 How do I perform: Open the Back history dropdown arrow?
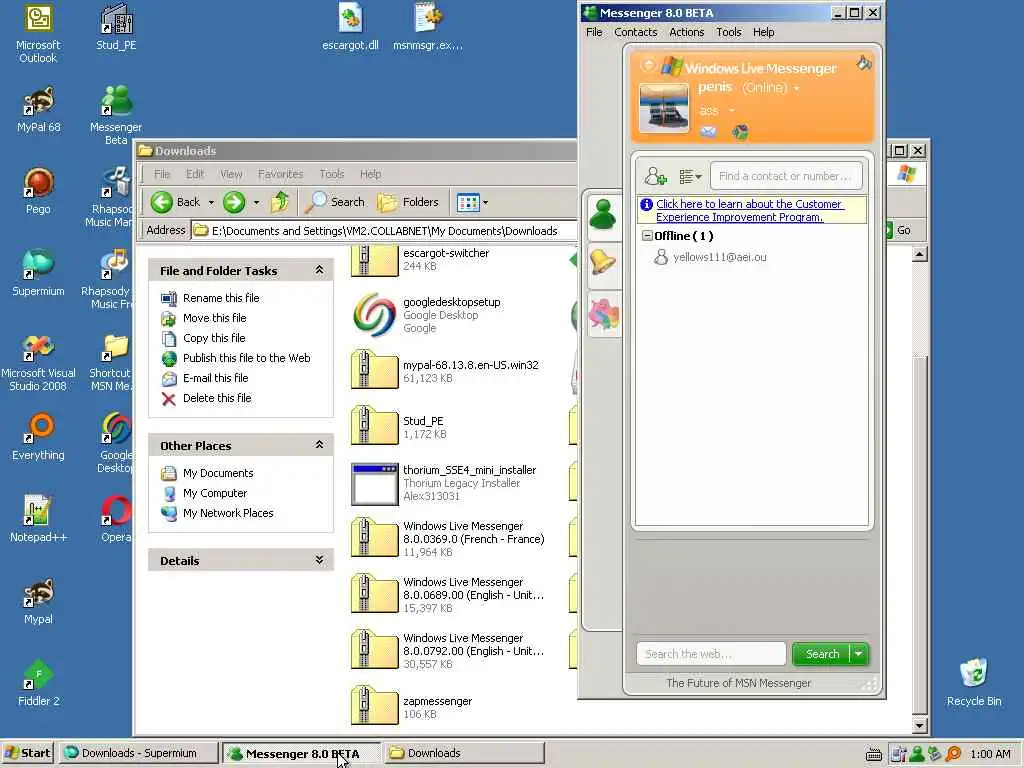211,202
